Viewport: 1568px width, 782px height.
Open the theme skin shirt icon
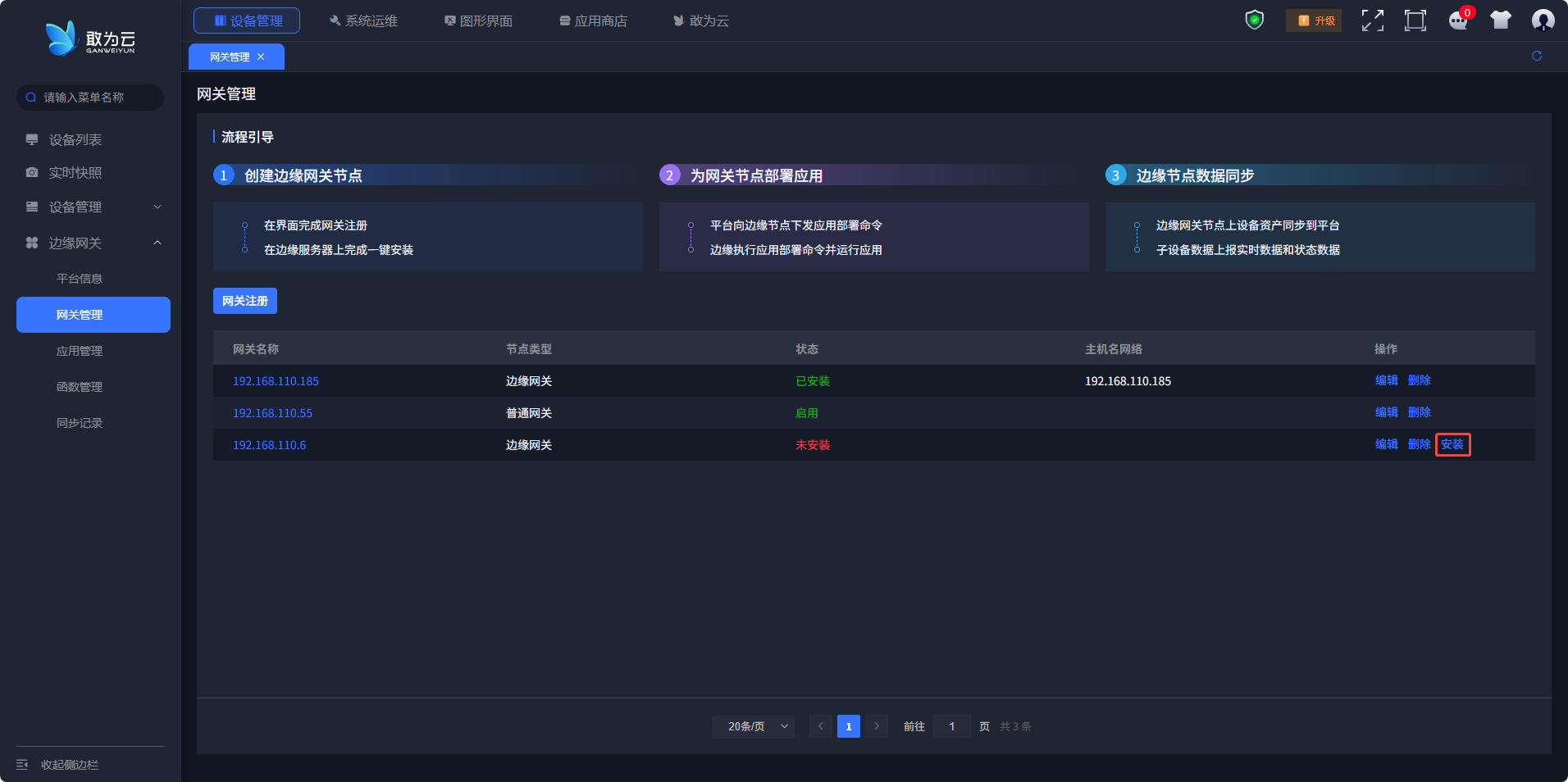point(1501,20)
